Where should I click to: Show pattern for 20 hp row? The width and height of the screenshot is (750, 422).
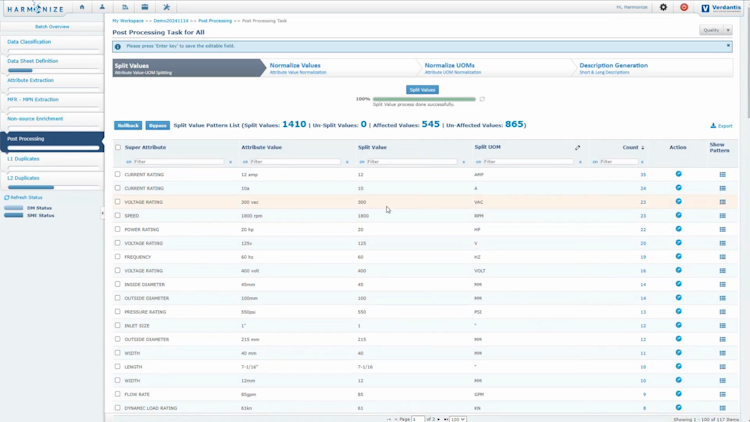(x=722, y=229)
